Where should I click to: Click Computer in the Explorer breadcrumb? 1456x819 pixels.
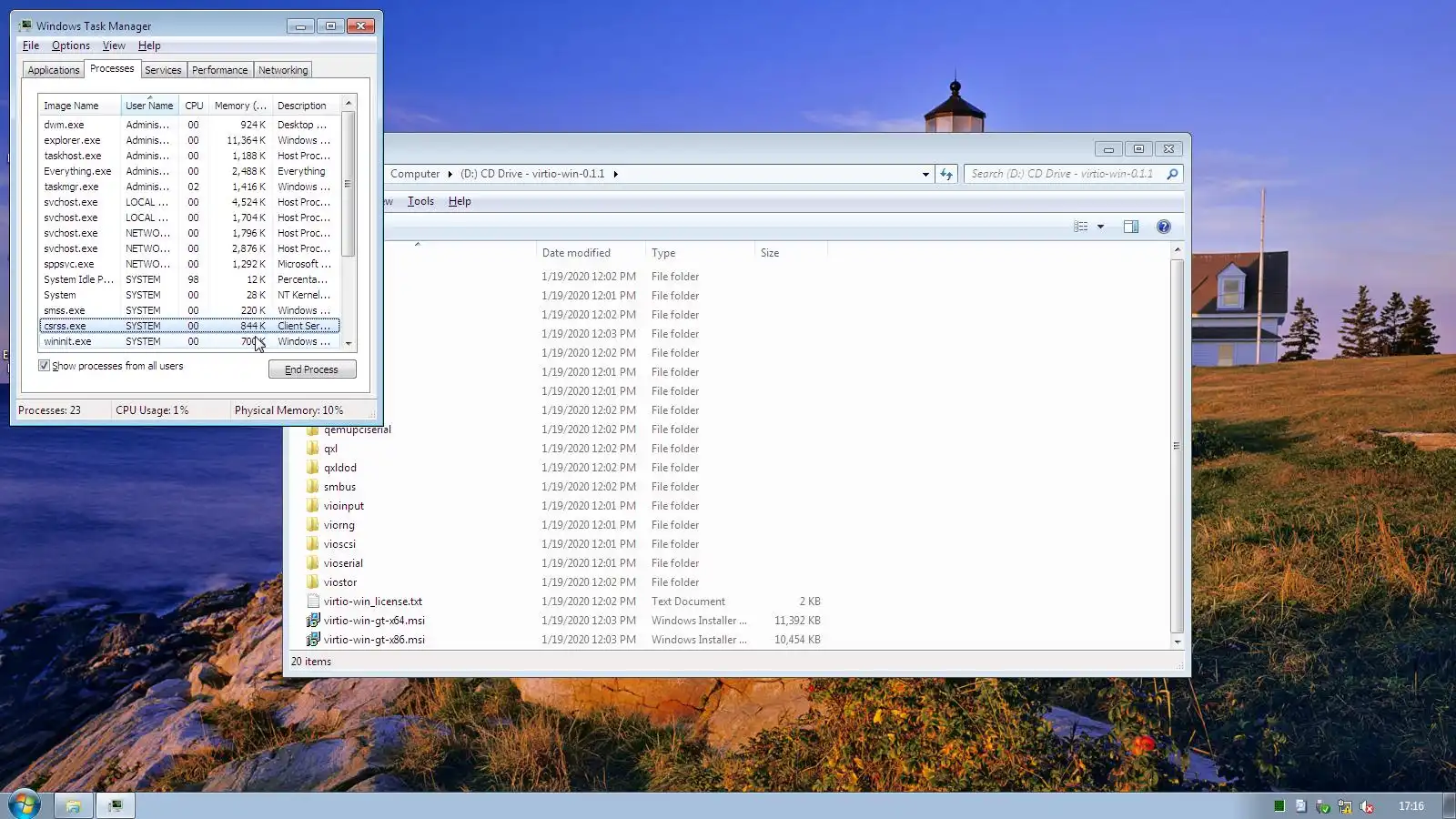415,174
